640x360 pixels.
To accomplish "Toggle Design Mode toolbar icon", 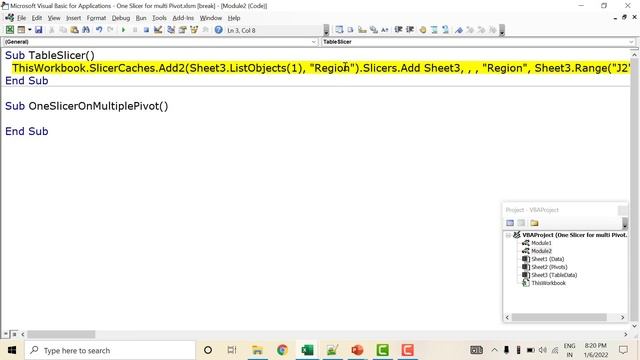I will click(158, 30).
